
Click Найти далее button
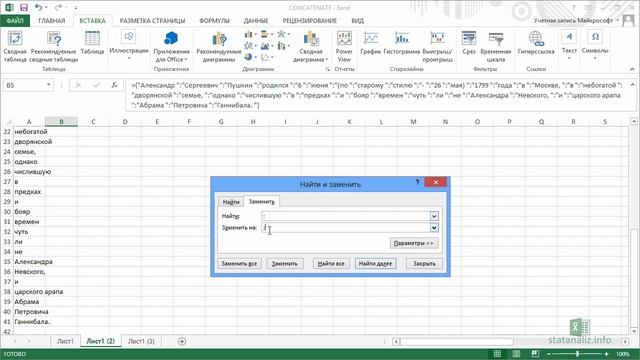pyautogui.click(x=375, y=264)
